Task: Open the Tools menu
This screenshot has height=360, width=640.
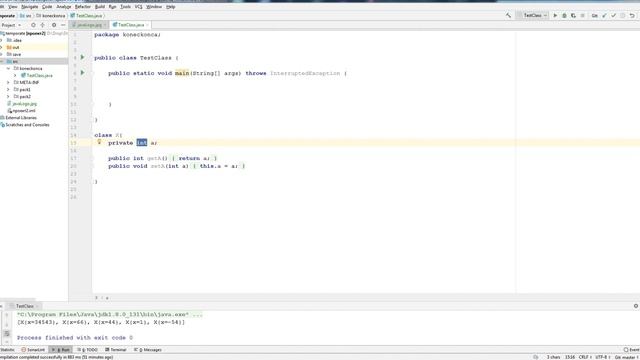Action: pyautogui.click(x=125, y=7)
